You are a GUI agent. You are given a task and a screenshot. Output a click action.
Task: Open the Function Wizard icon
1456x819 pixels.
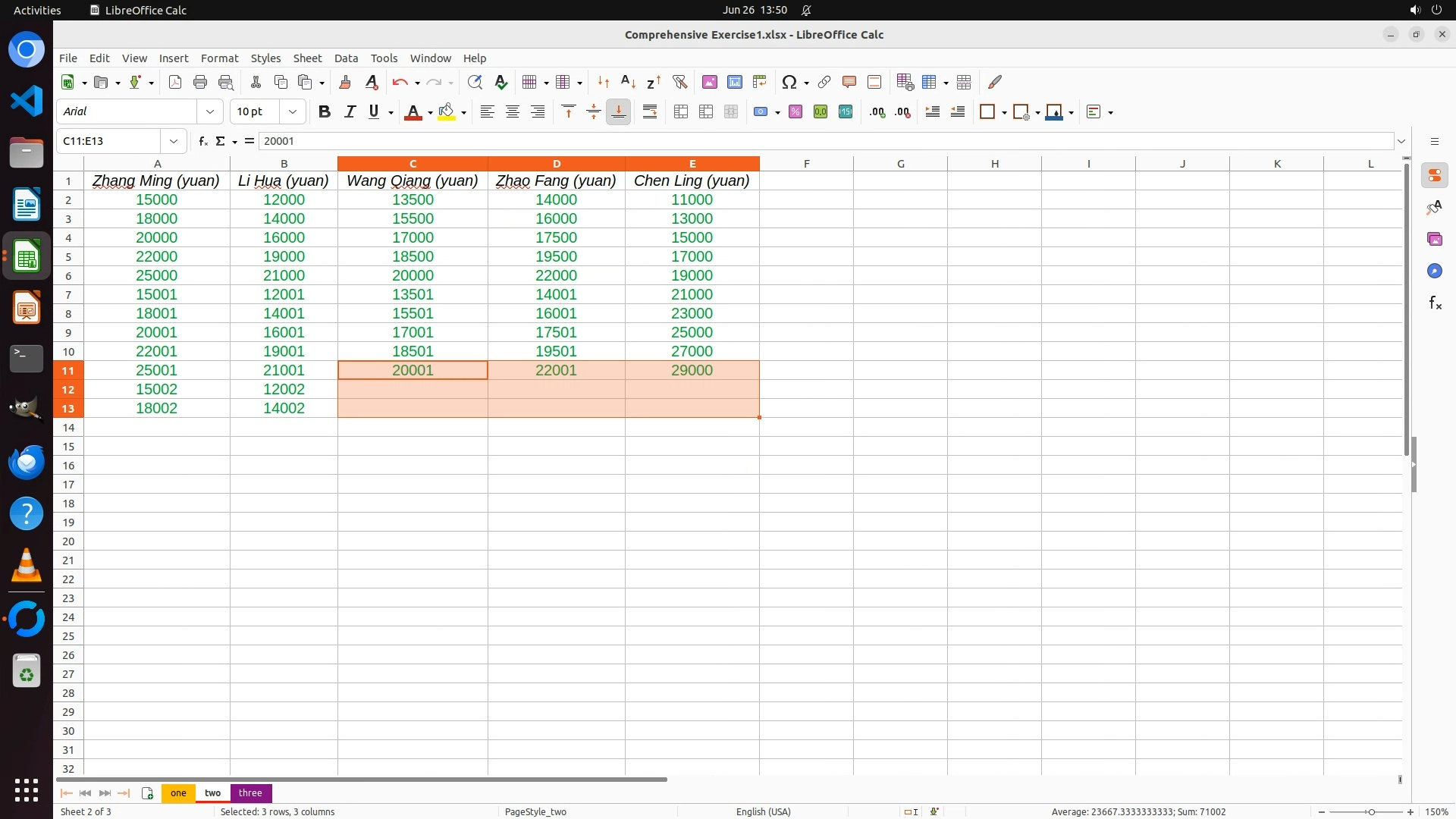tap(202, 141)
